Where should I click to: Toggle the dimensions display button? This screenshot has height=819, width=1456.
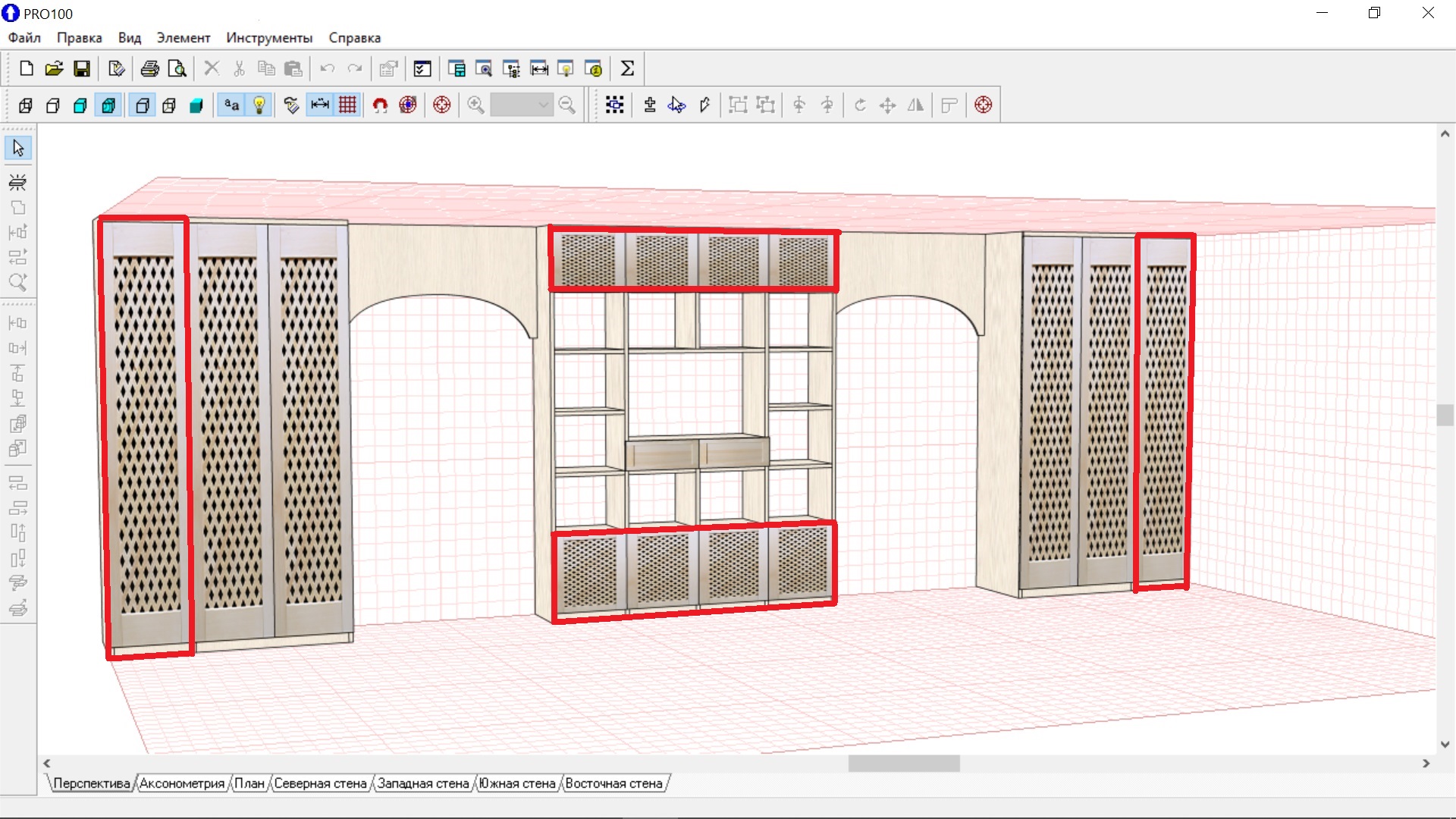click(x=320, y=105)
